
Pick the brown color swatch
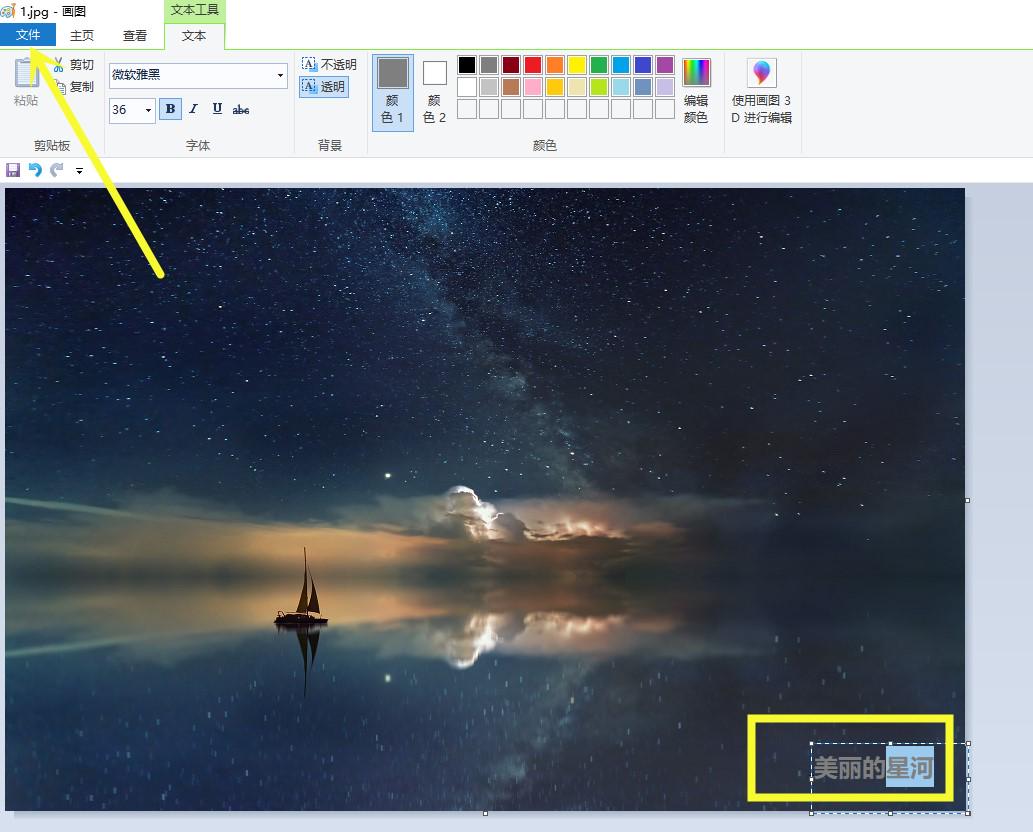pos(511,86)
